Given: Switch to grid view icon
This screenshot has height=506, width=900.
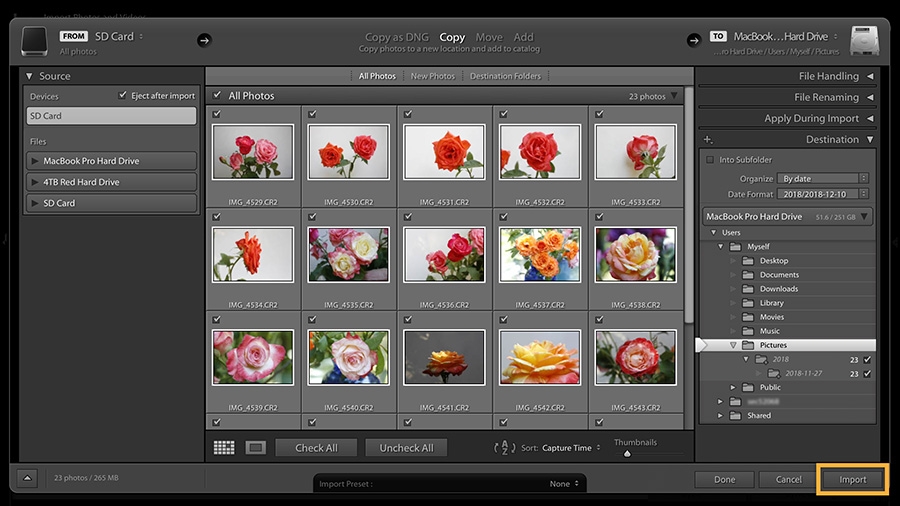Looking at the screenshot, I should pyautogui.click(x=224, y=447).
